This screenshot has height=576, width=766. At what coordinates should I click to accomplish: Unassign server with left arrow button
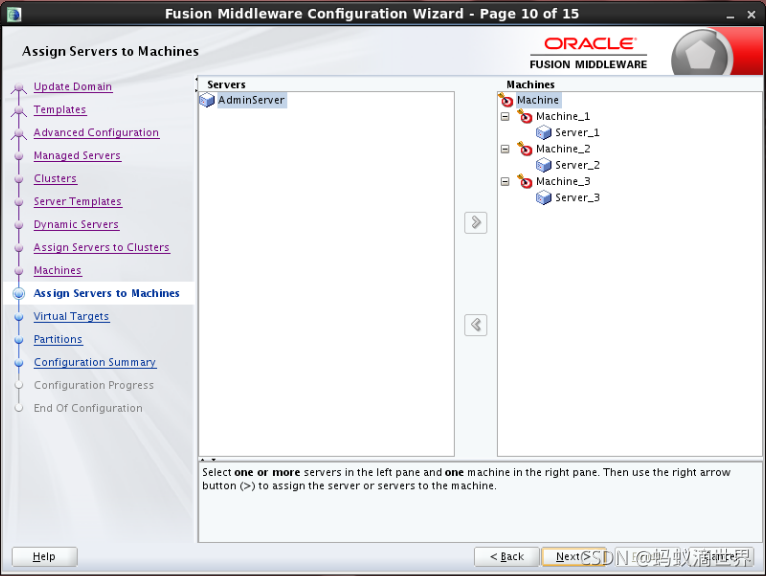coord(476,325)
